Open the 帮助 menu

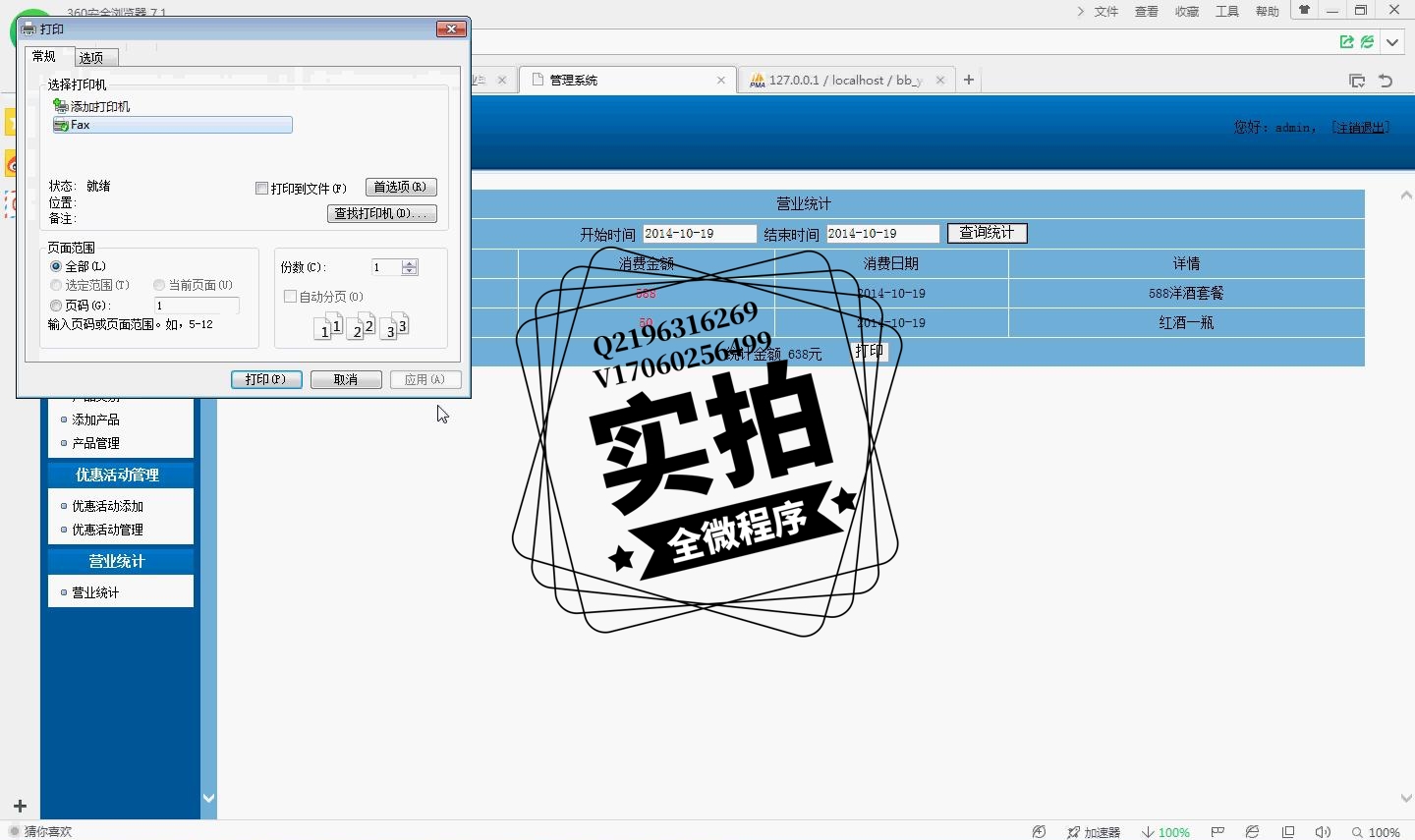[x=1268, y=12]
